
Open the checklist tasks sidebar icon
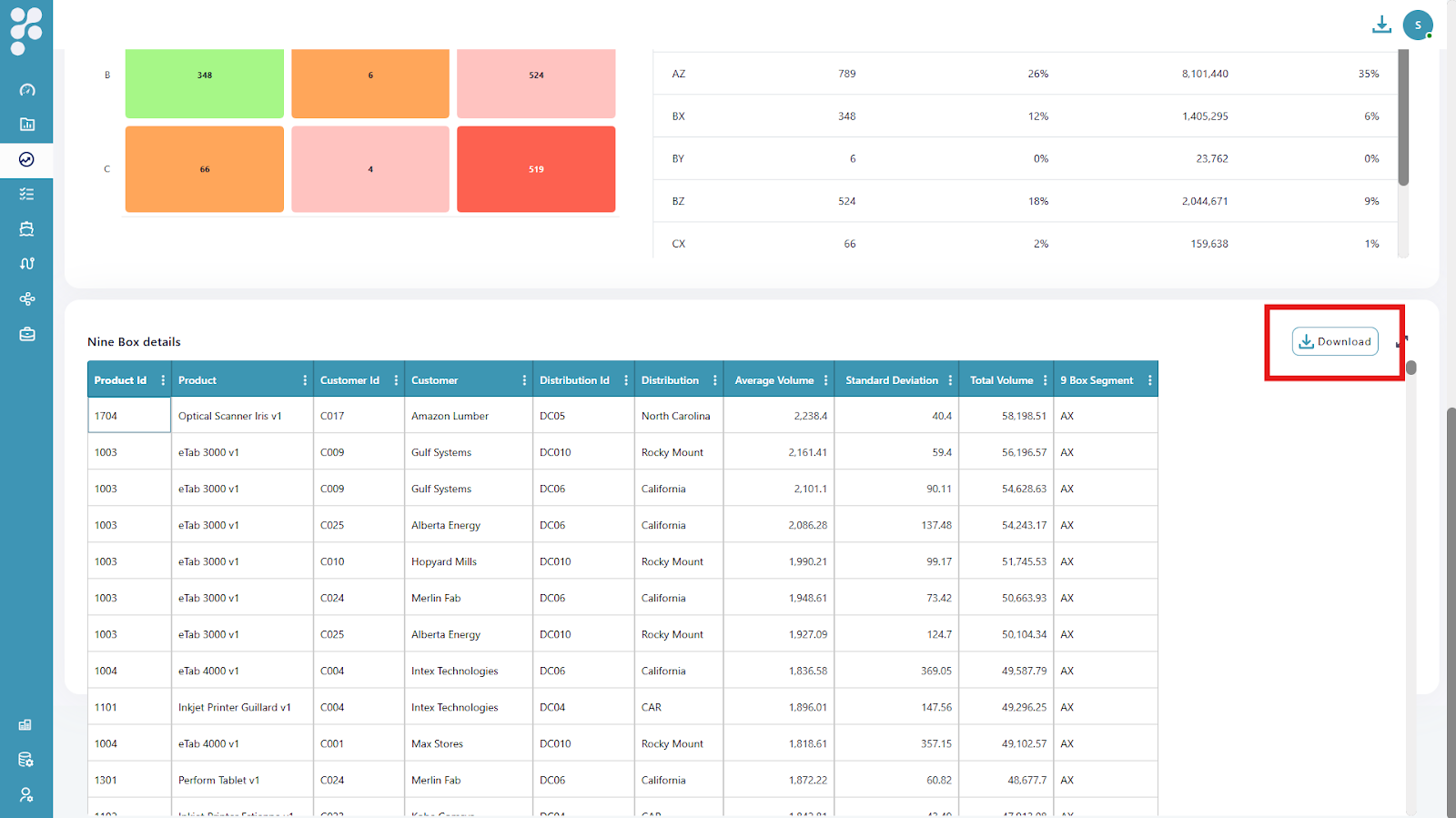coord(26,194)
